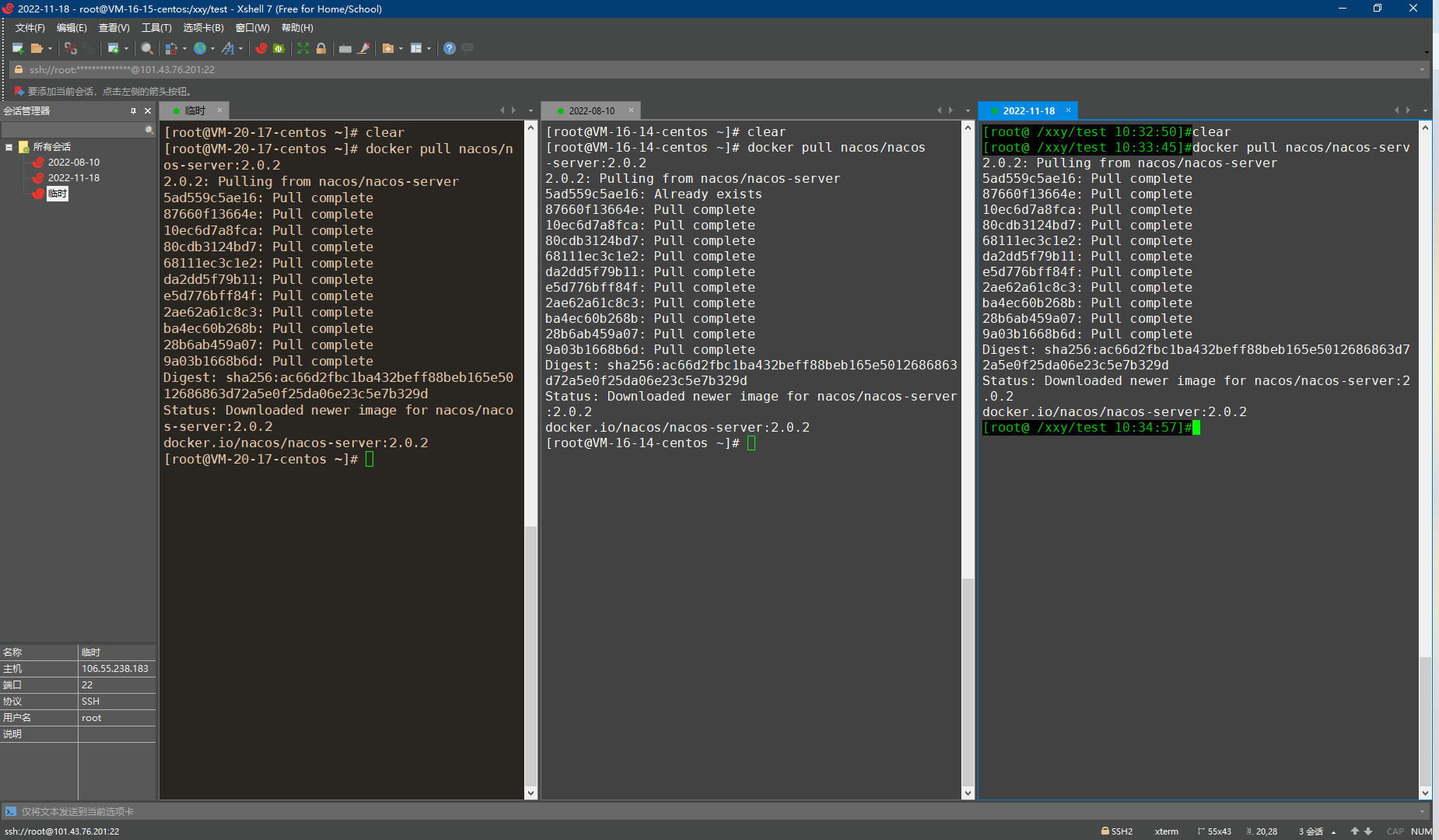Launch Xshell red swirl toolbar icon
This screenshot has height=840, width=1439.
click(261, 48)
